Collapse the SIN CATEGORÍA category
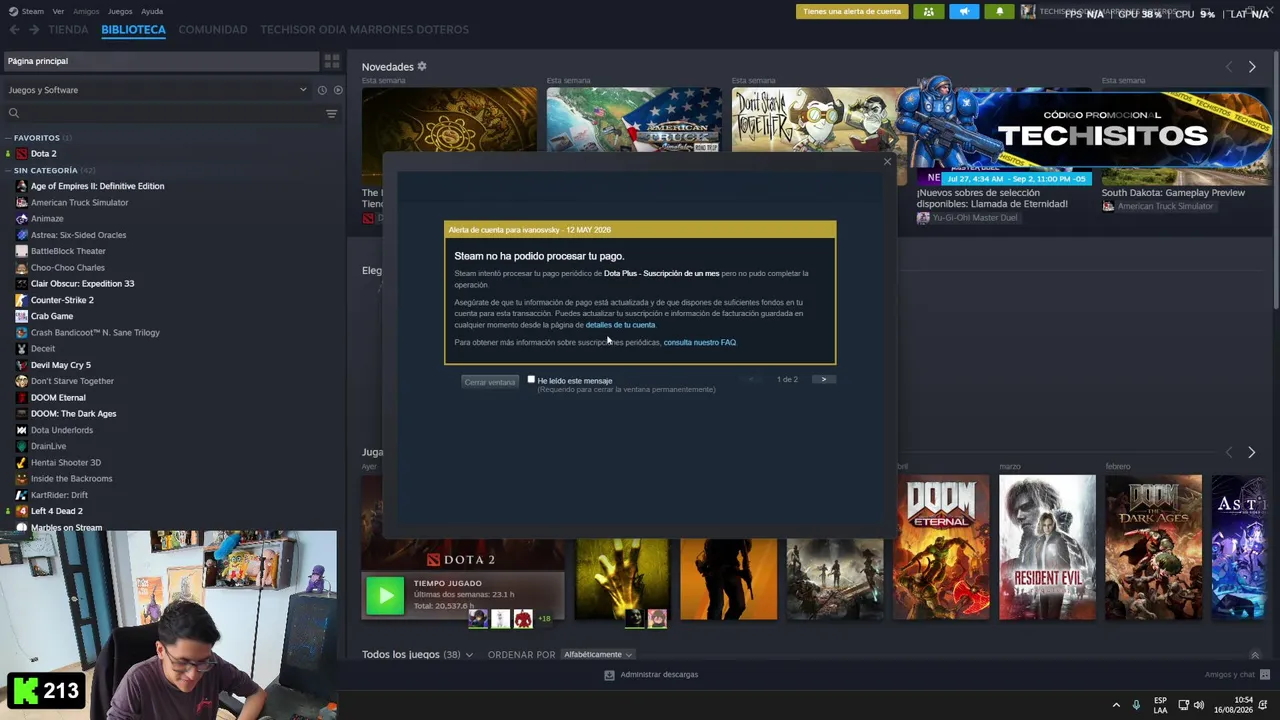The image size is (1280, 720). pos(9,170)
